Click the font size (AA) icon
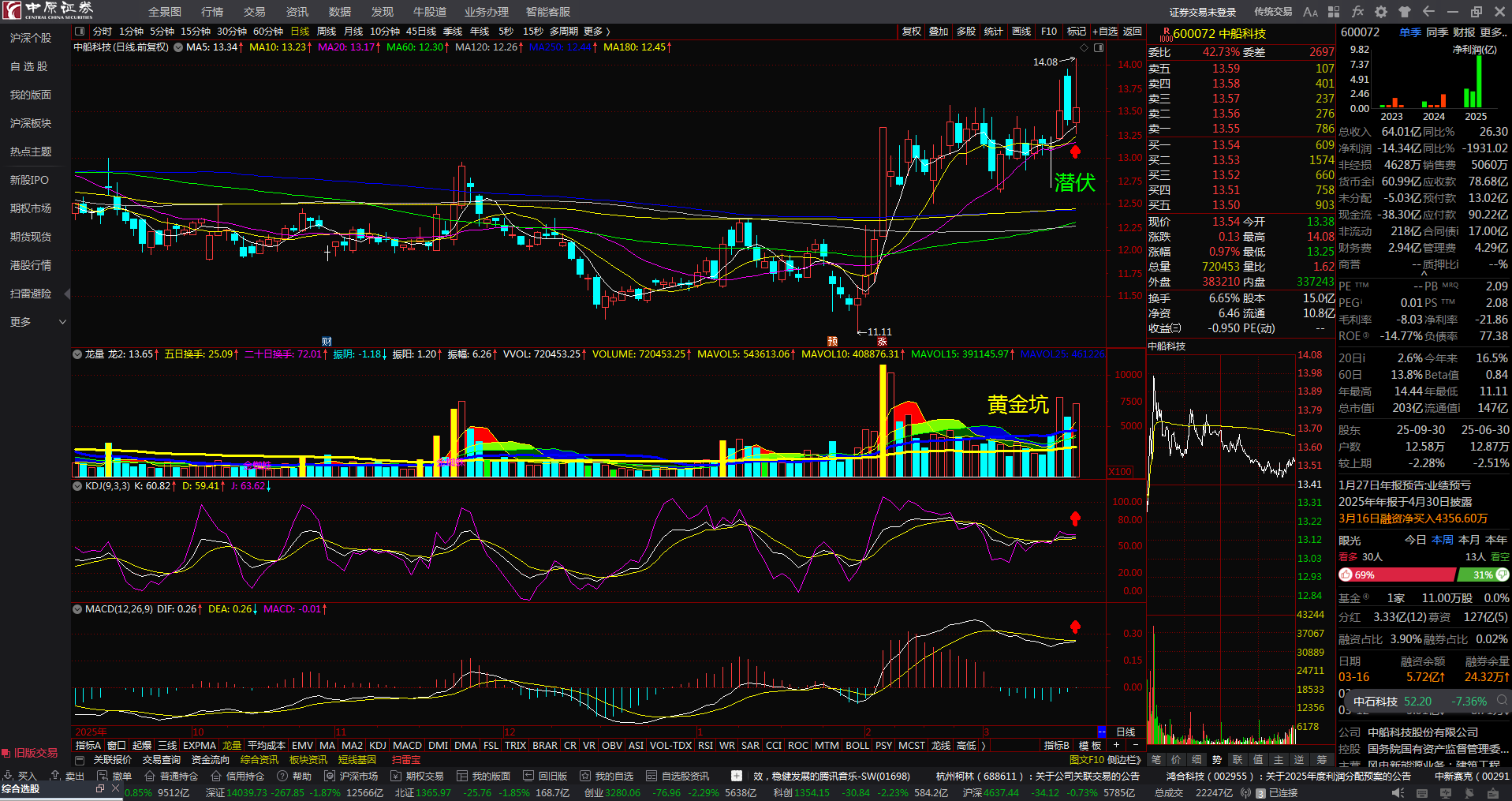Image resolution: width=1512 pixels, height=801 pixels. pyautogui.click(x=1310, y=12)
